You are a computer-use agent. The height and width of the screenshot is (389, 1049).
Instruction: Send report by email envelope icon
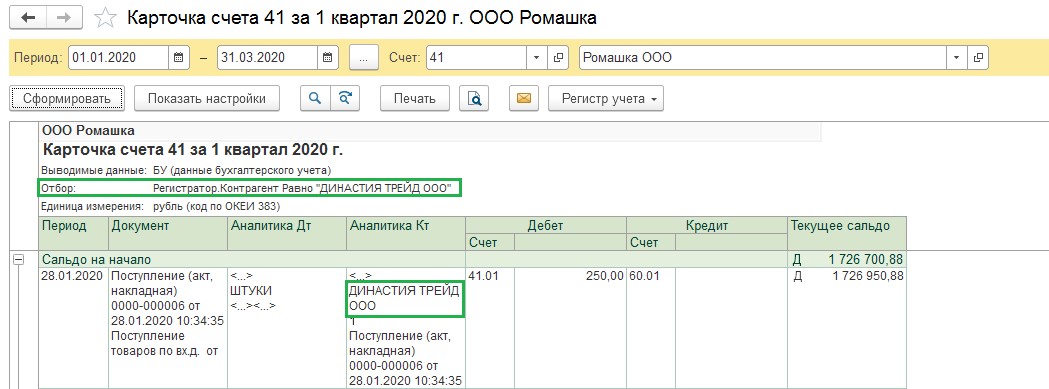point(523,98)
